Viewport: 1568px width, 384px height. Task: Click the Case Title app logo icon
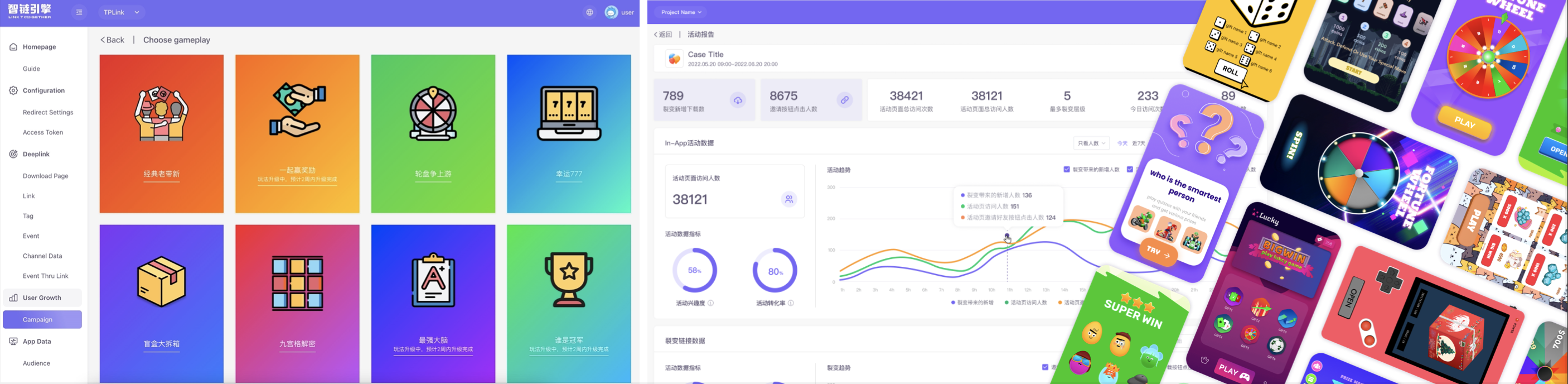[674, 59]
